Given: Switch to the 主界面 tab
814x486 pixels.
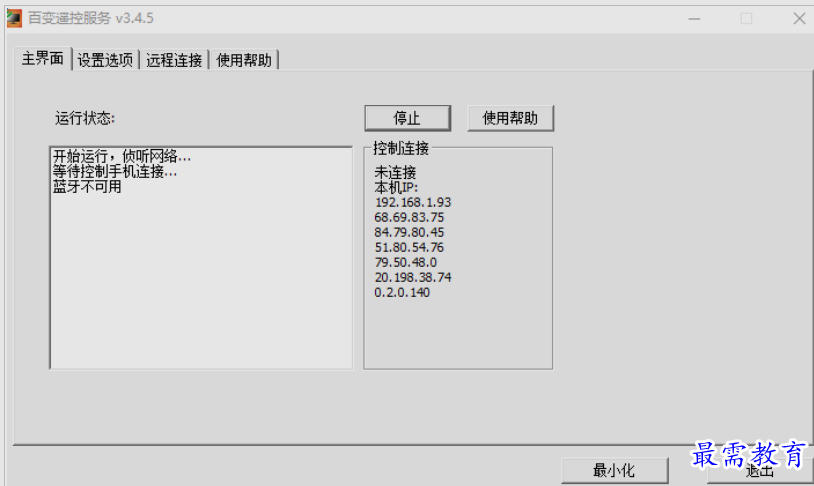Looking at the screenshot, I should (43, 59).
